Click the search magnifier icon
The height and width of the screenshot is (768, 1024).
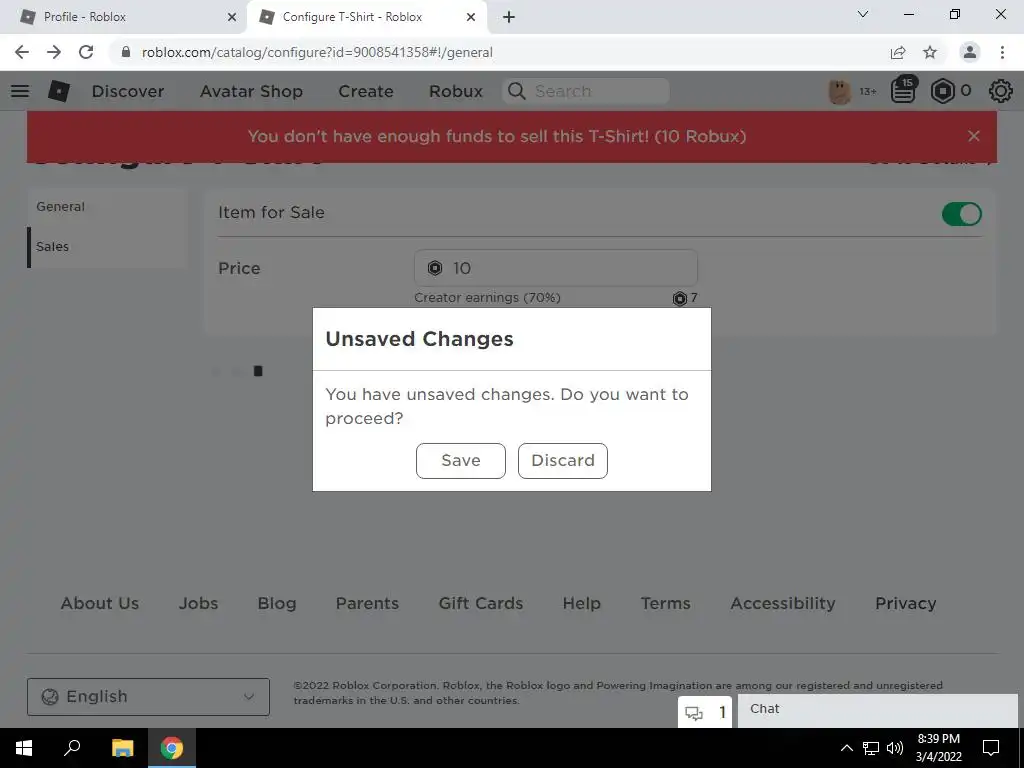pyautogui.click(x=517, y=91)
